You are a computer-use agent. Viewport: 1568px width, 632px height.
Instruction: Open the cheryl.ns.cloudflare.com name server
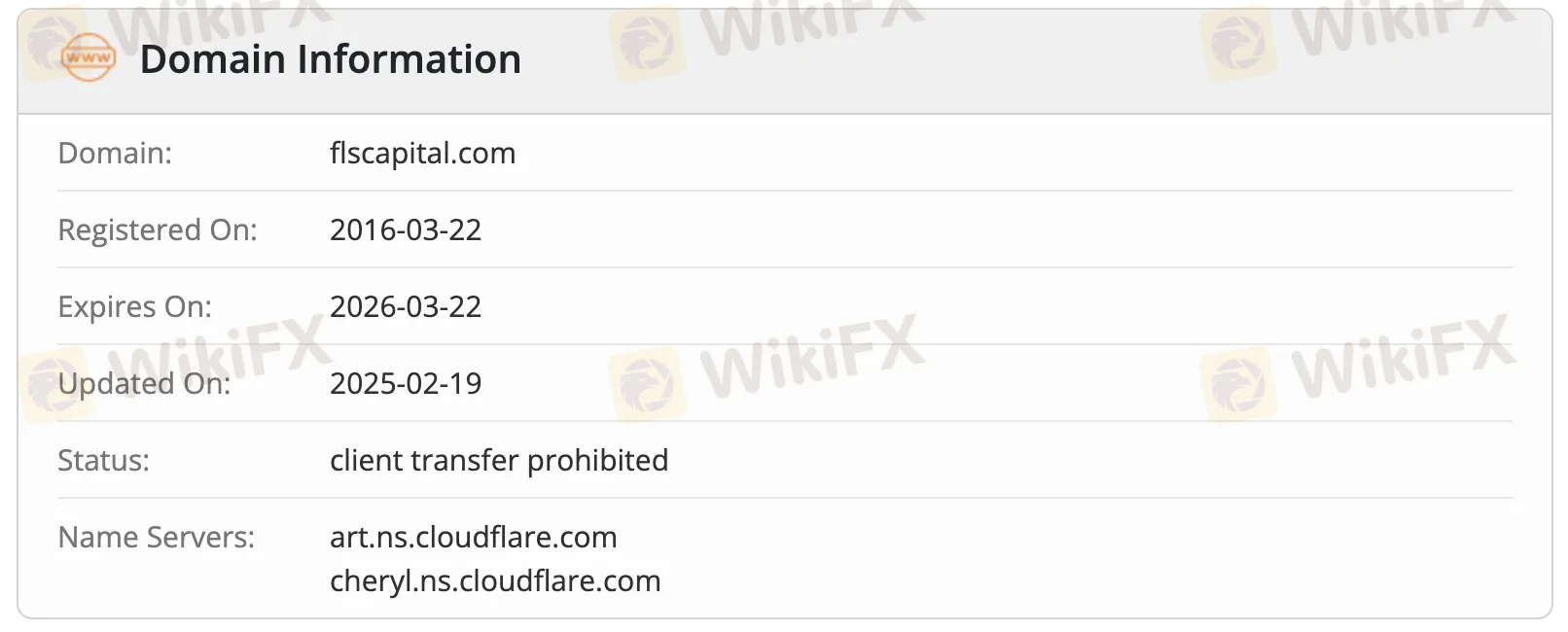click(x=495, y=580)
